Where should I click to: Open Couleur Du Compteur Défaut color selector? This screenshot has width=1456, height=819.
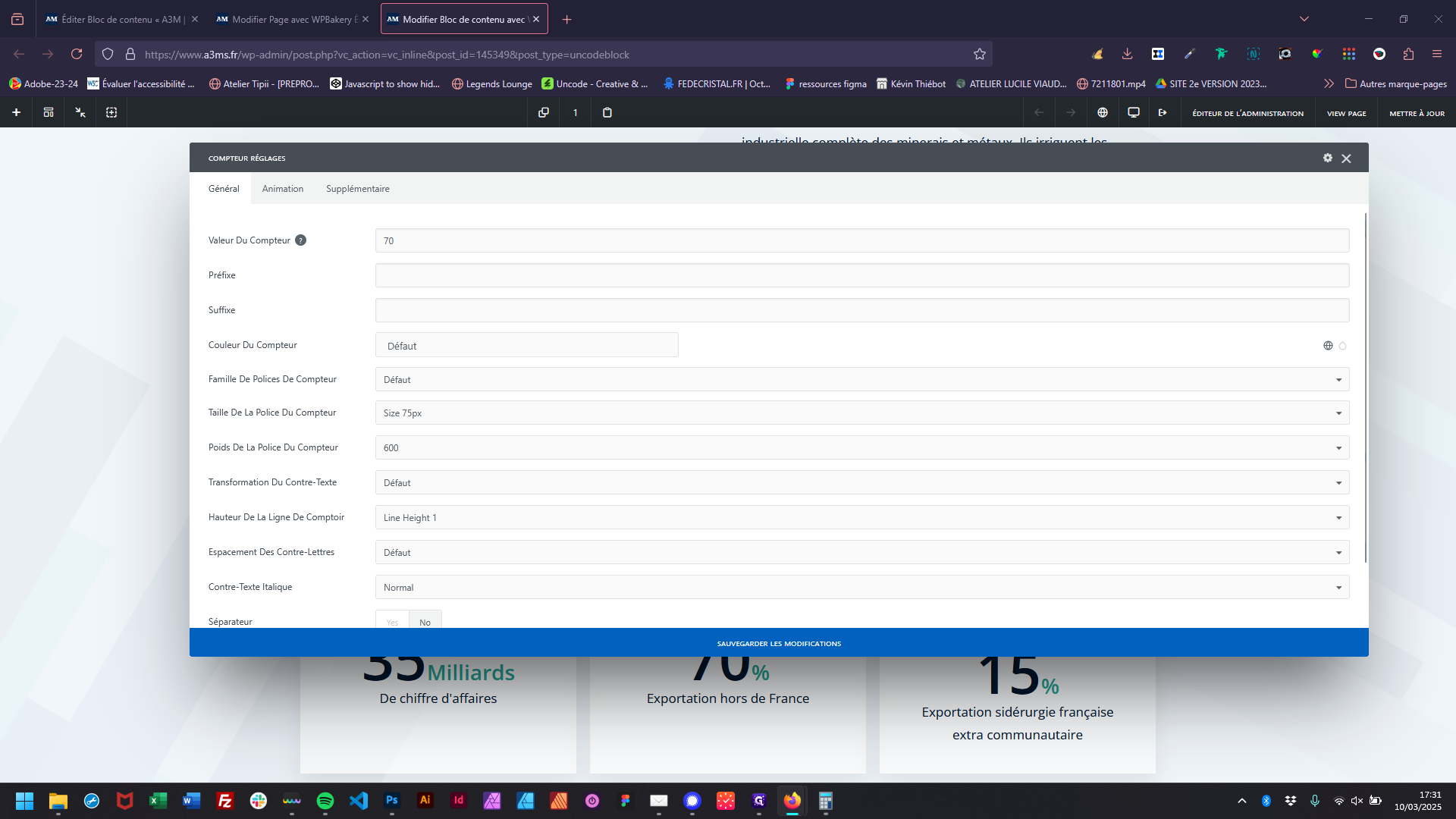(x=526, y=346)
